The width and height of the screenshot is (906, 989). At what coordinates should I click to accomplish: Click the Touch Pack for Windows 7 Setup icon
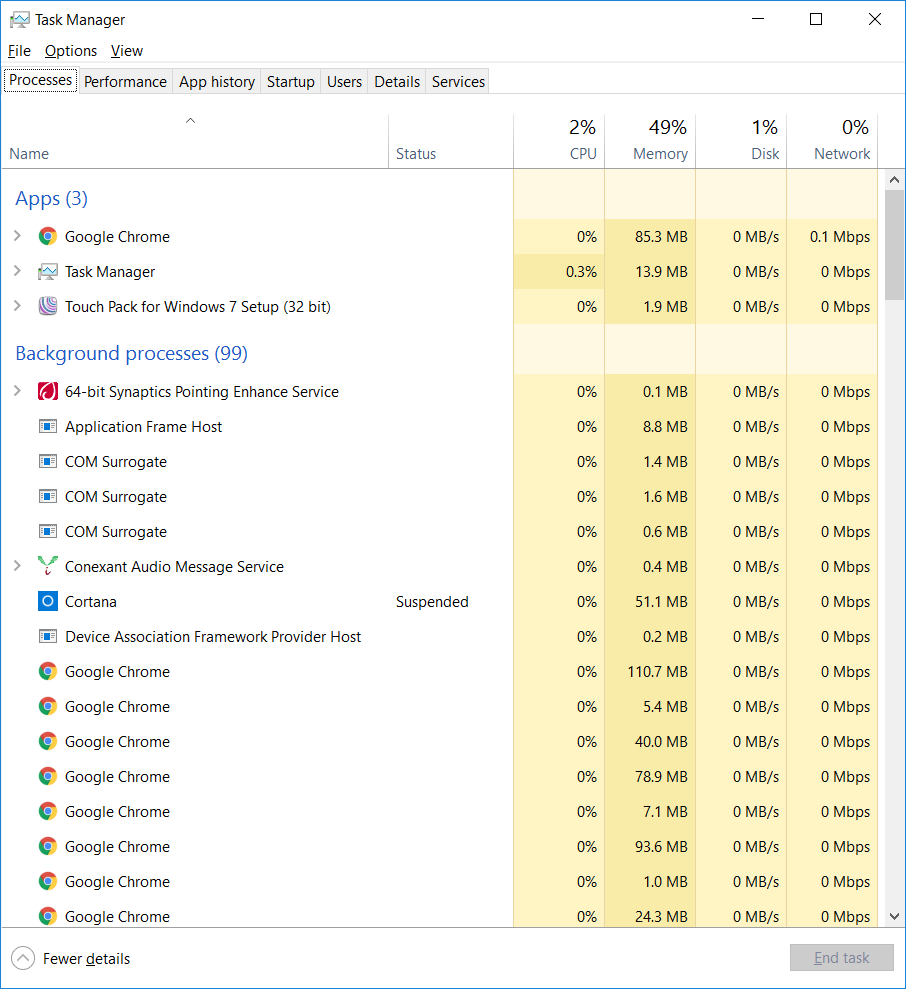[47, 307]
